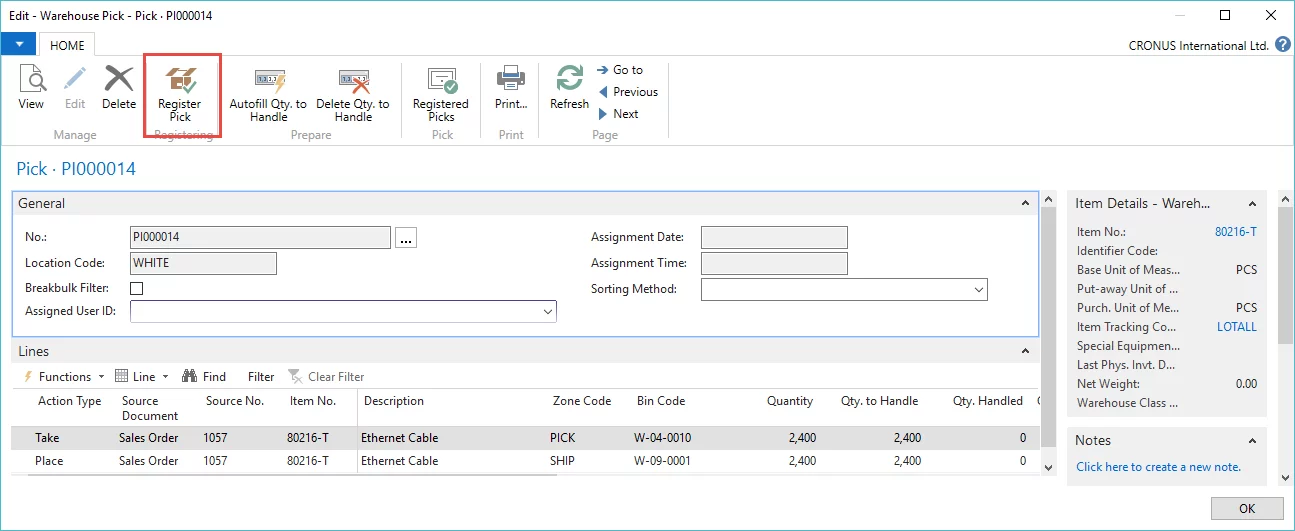Collapse the General section
1295x531 pixels.
(x=1025, y=203)
